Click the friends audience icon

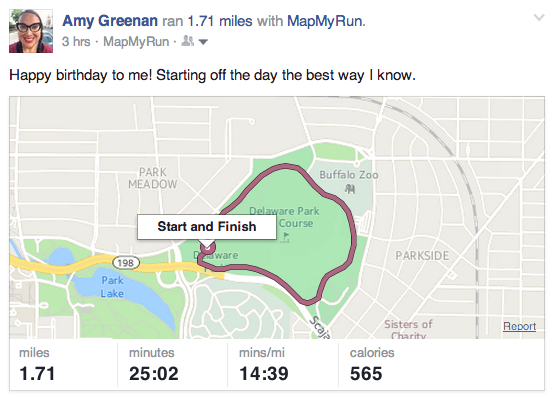pos(187,41)
